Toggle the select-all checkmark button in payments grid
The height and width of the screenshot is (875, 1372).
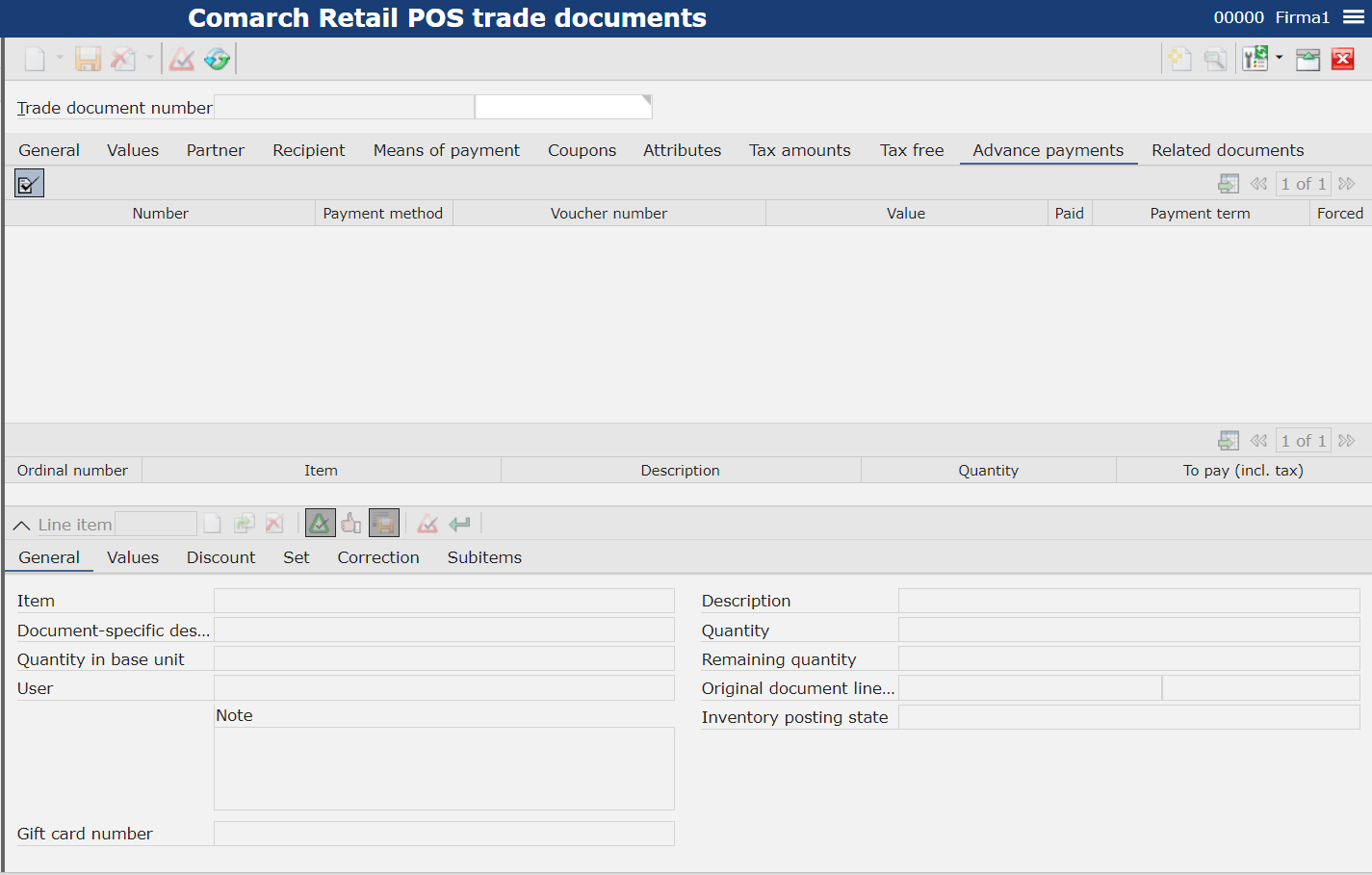click(29, 183)
